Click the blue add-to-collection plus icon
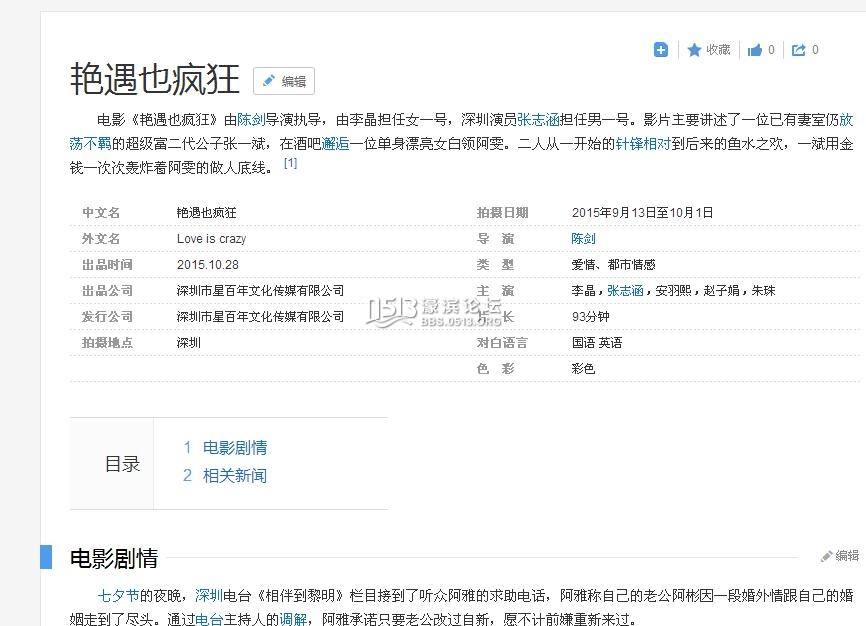The width and height of the screenshot is (866, 626). (x=660, y=49)
